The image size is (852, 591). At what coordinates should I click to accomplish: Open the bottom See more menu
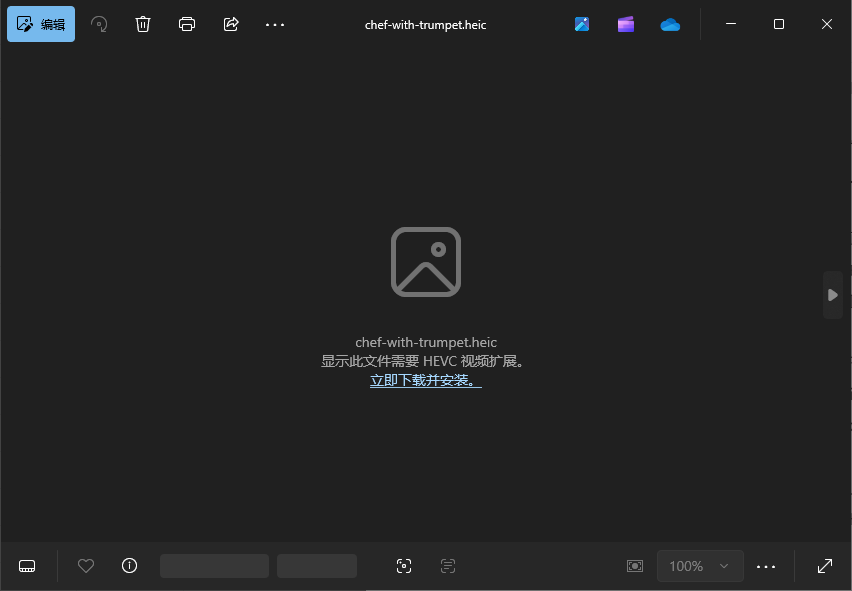click(766, 566)
